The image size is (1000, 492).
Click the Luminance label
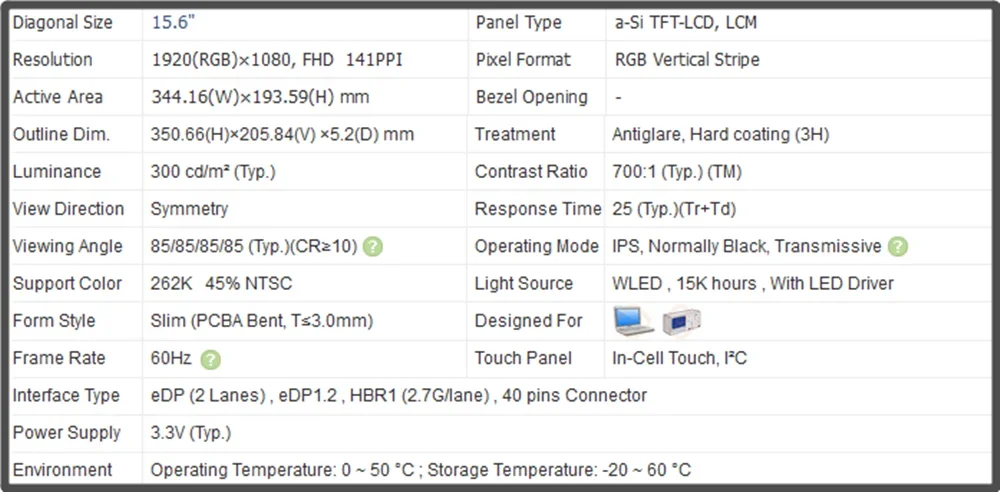(x=57, y=172)
